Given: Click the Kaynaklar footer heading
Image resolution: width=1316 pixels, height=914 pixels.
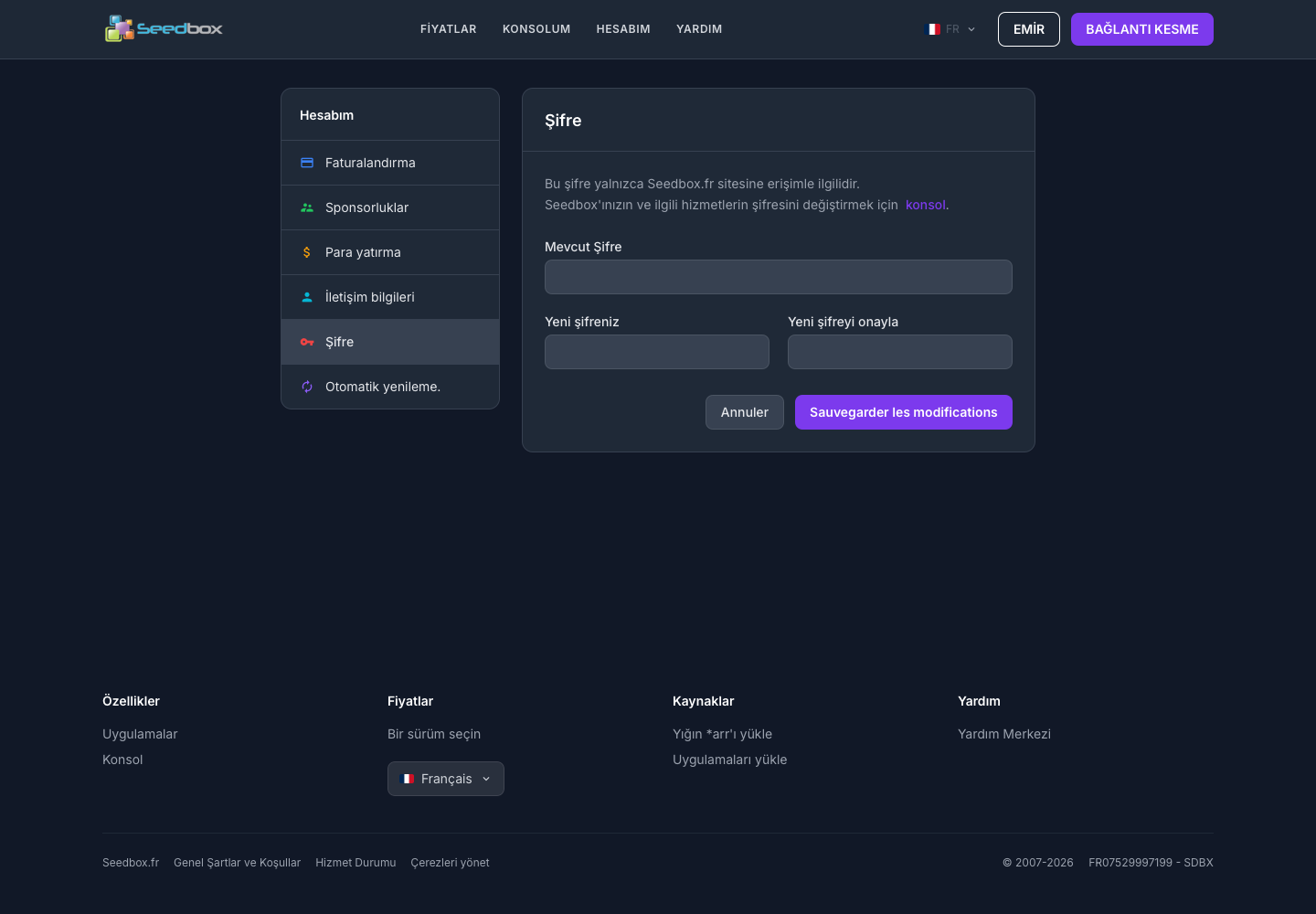Looking at the screenshot, I should (x=703, y=701).
